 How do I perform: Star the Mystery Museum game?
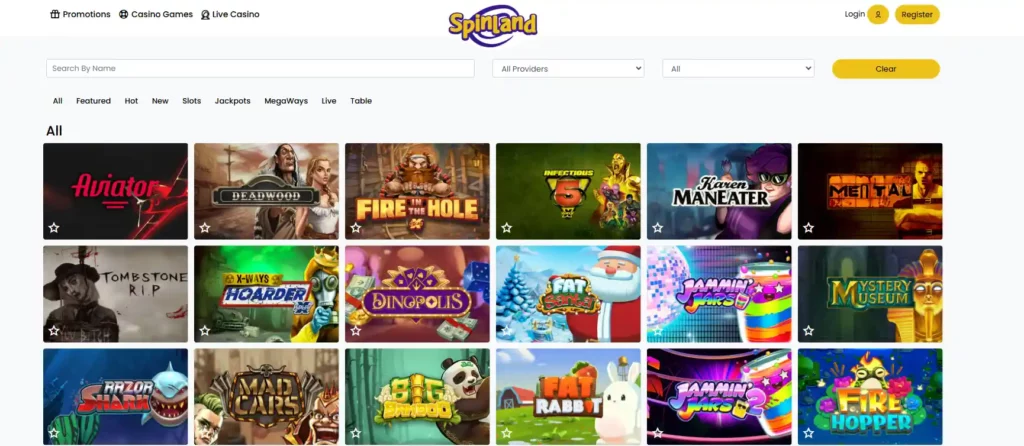click(x=808, y=330)
